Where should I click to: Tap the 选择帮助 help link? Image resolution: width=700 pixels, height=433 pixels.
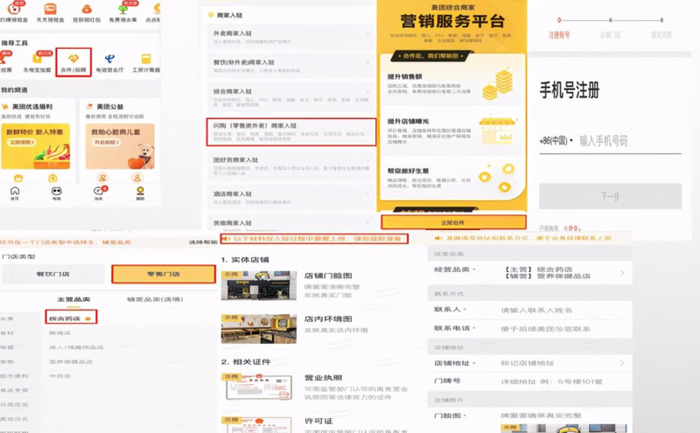coord(203,242)
